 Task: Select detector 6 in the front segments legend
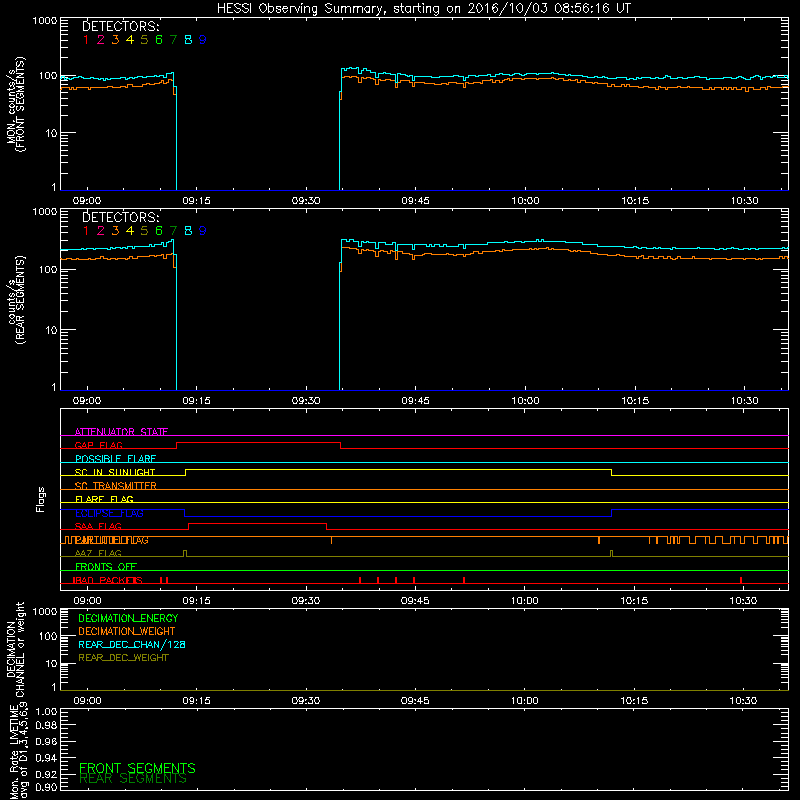click(x=159, y=40)
